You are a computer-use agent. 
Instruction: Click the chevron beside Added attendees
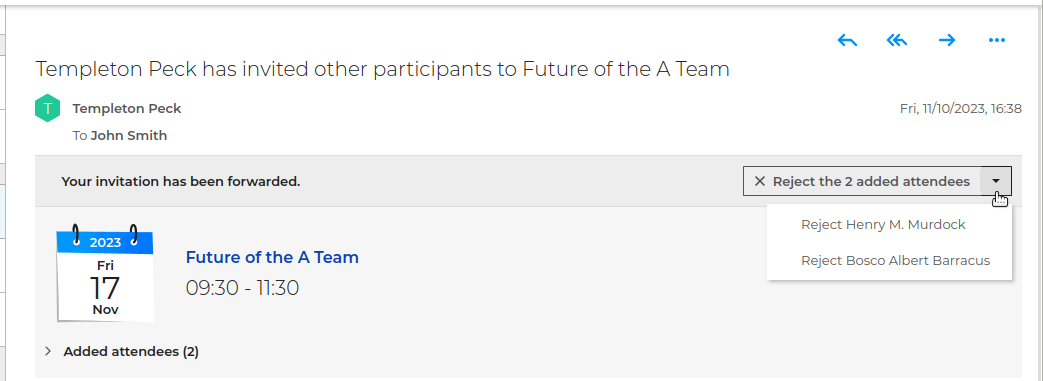[48, 351]
